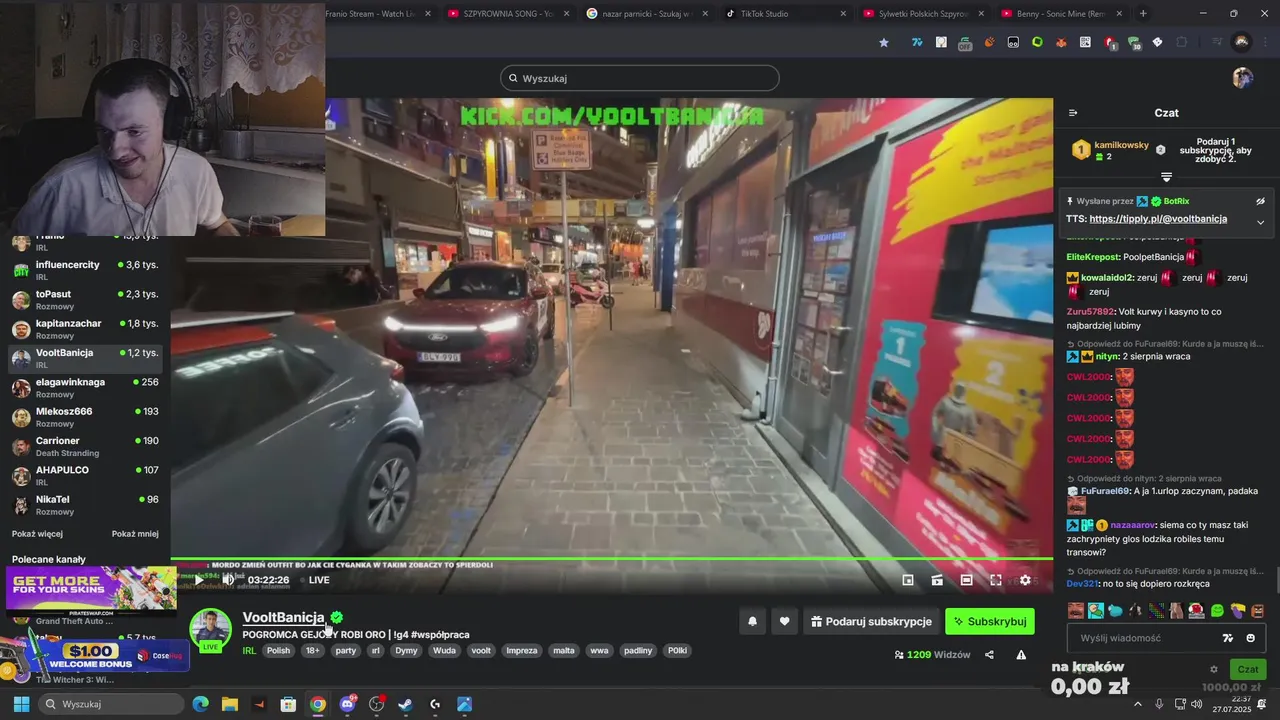The image size is (1280, 720).
Task: Switch to the TikTok Studio browser tab
Action: point(784,14)
